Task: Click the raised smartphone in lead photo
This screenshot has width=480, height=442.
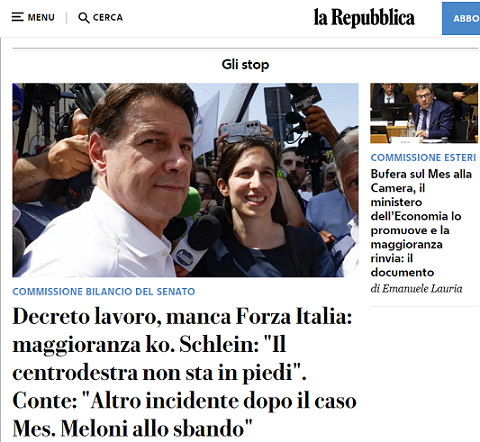Action: click(241, 128)
